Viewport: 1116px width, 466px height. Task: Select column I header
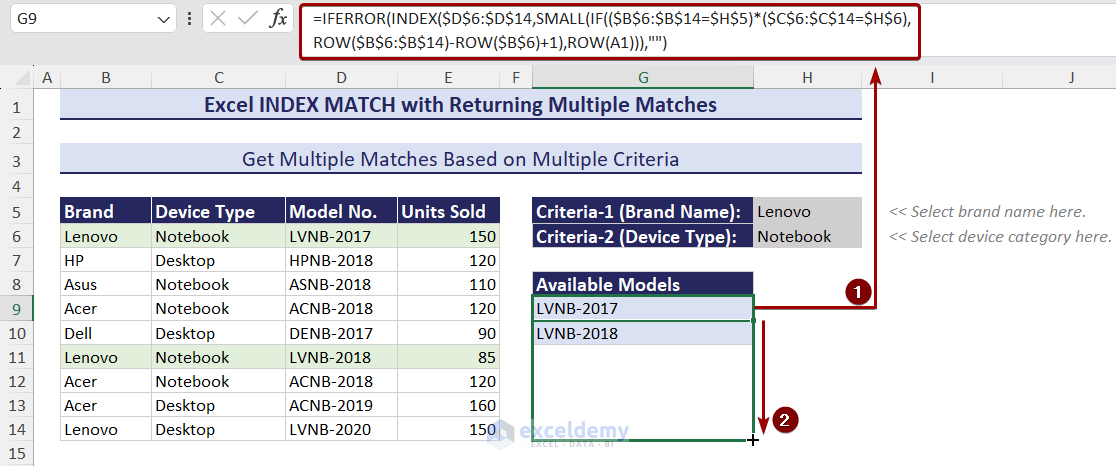pyautogui.click(x=932, y=78)
